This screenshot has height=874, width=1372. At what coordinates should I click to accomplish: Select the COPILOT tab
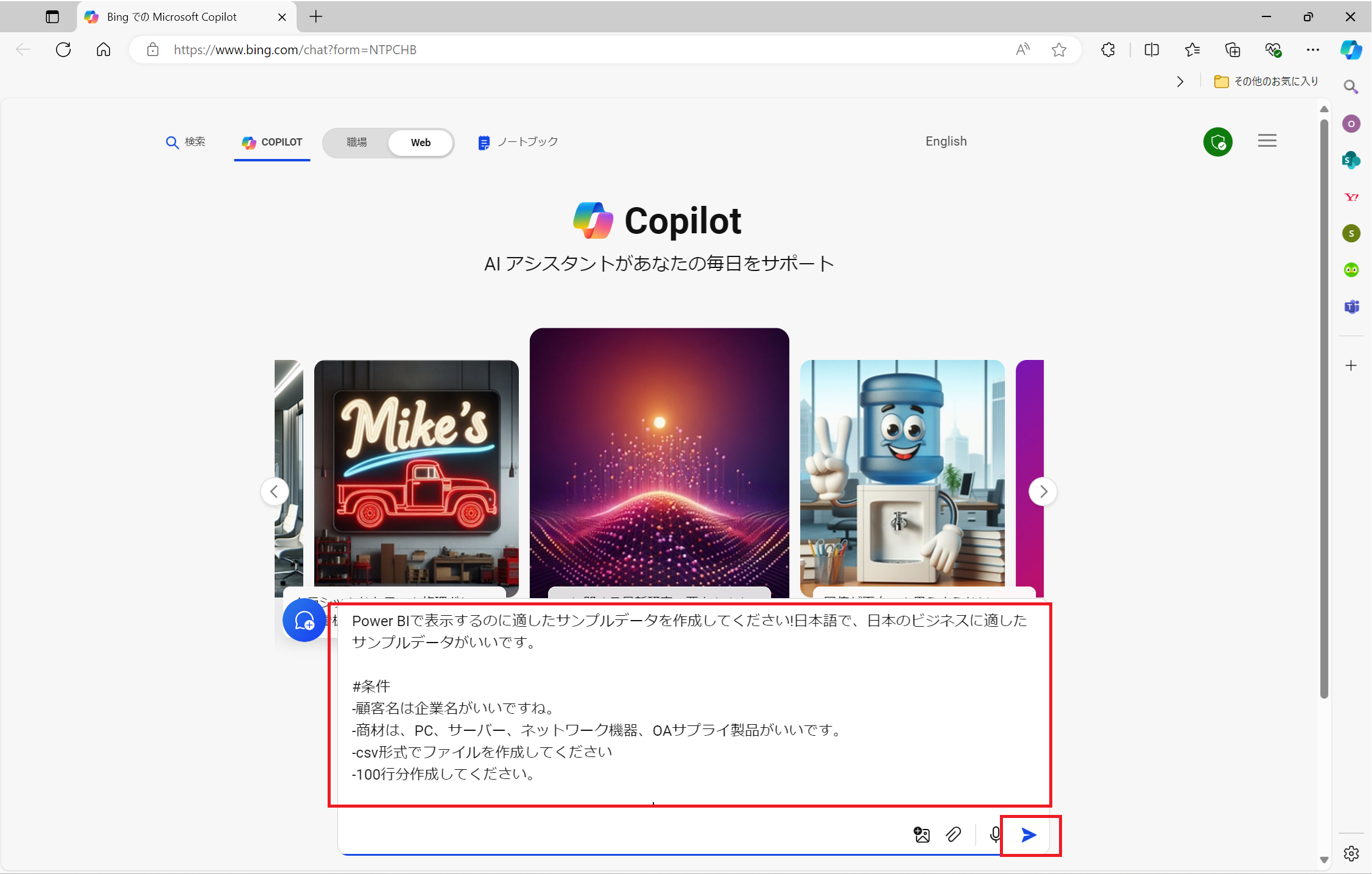[272, 143]
